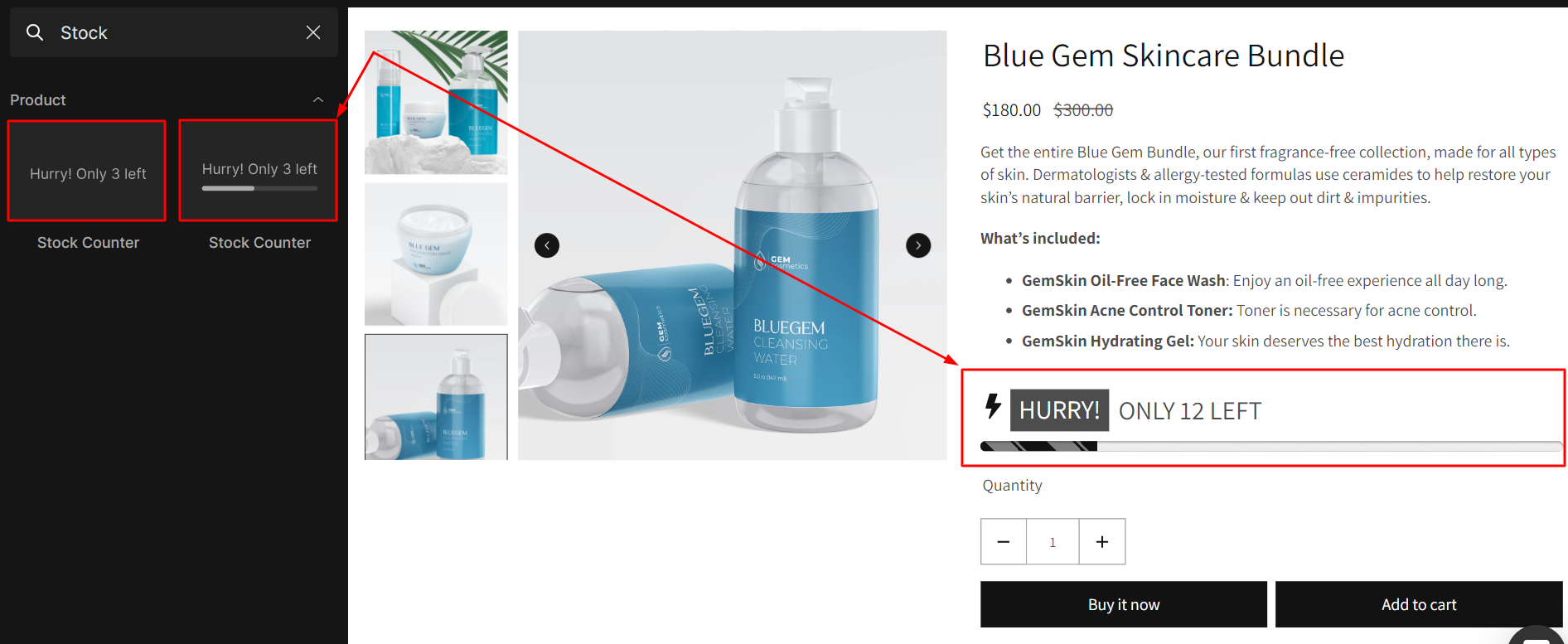Go to the previous product image arrow
The image size is (1568, 644).
coord(547,245)
